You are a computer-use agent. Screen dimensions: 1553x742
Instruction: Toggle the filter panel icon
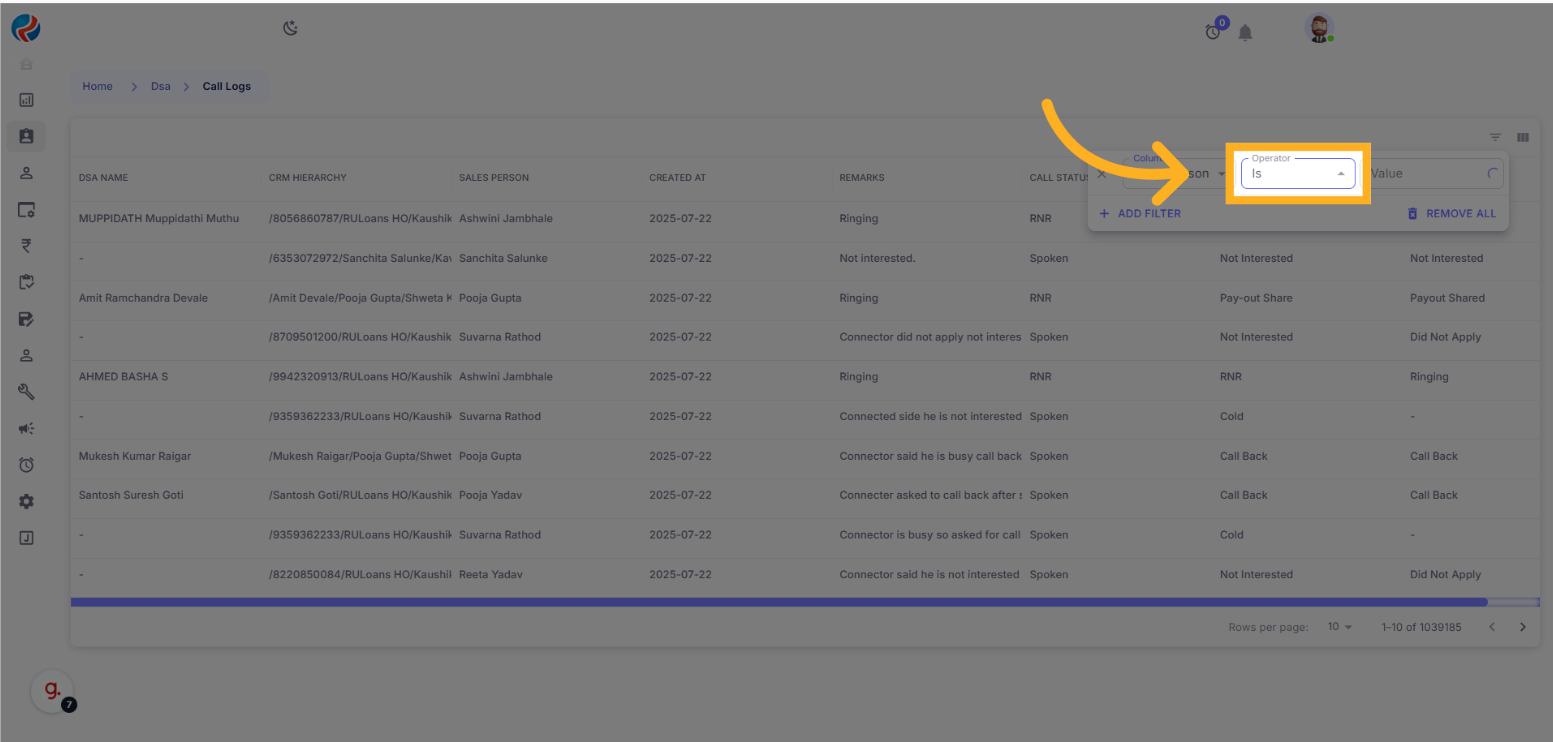pos(1495,138)
